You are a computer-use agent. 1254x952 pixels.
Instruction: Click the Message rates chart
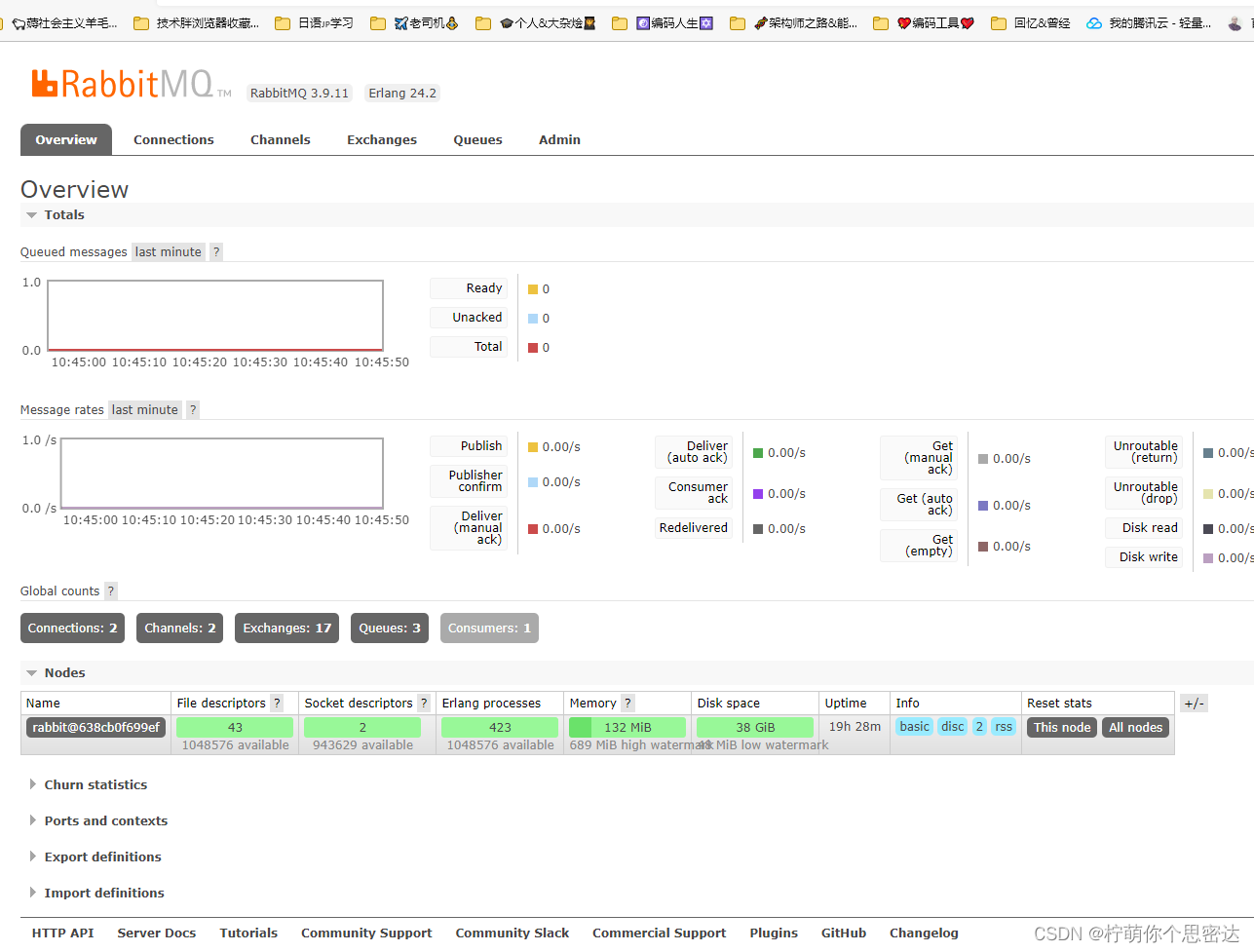click(x=221, y=474)
